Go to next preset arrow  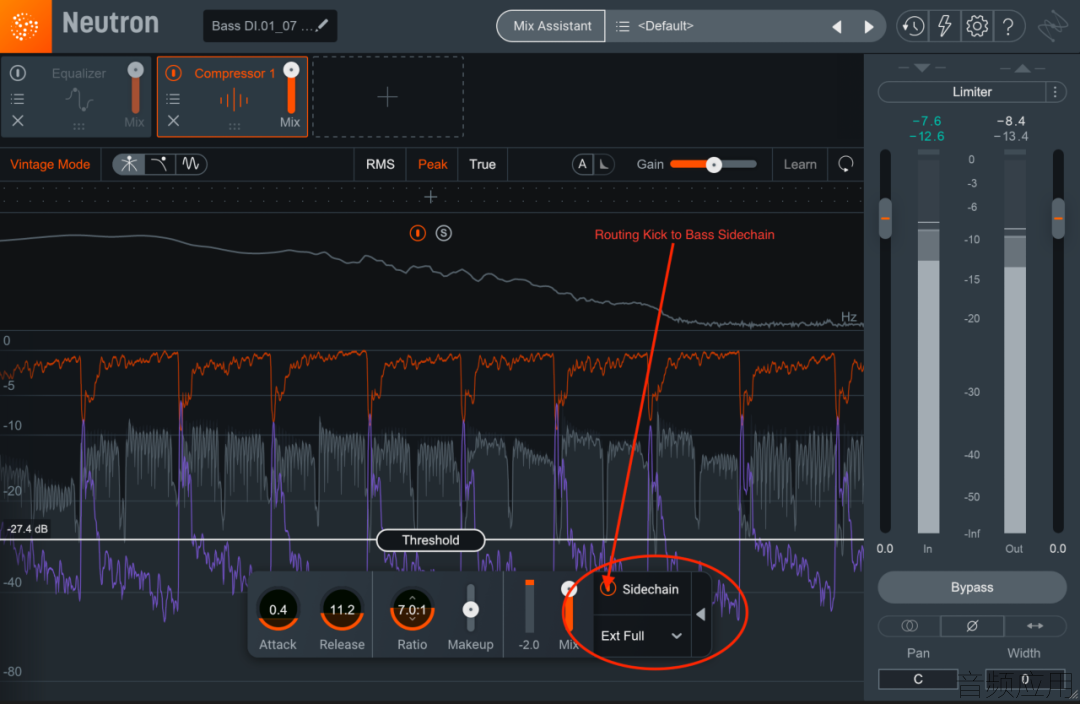[869, 27]
